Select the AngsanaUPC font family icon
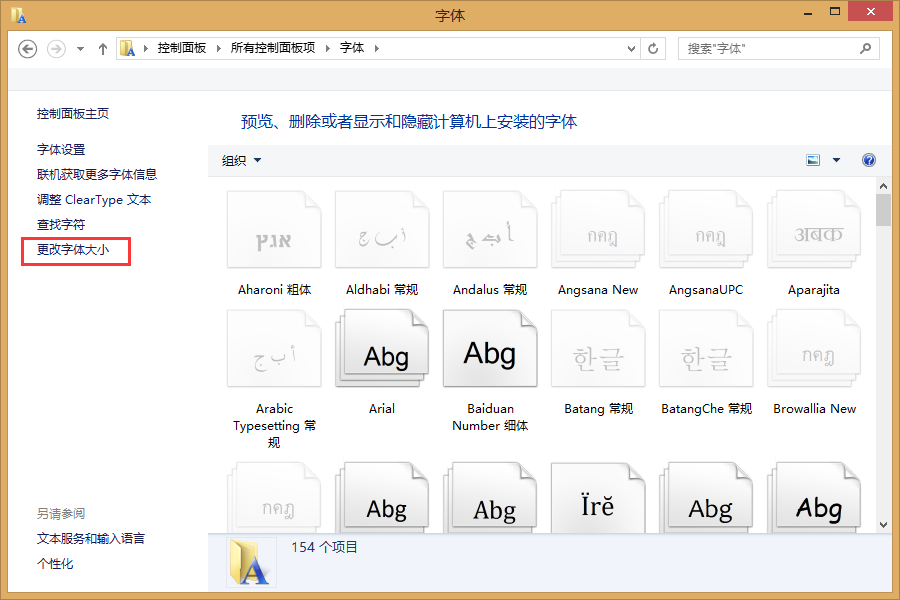The width and height of the screenshot is (900, 600). click(x=705, y=230)
